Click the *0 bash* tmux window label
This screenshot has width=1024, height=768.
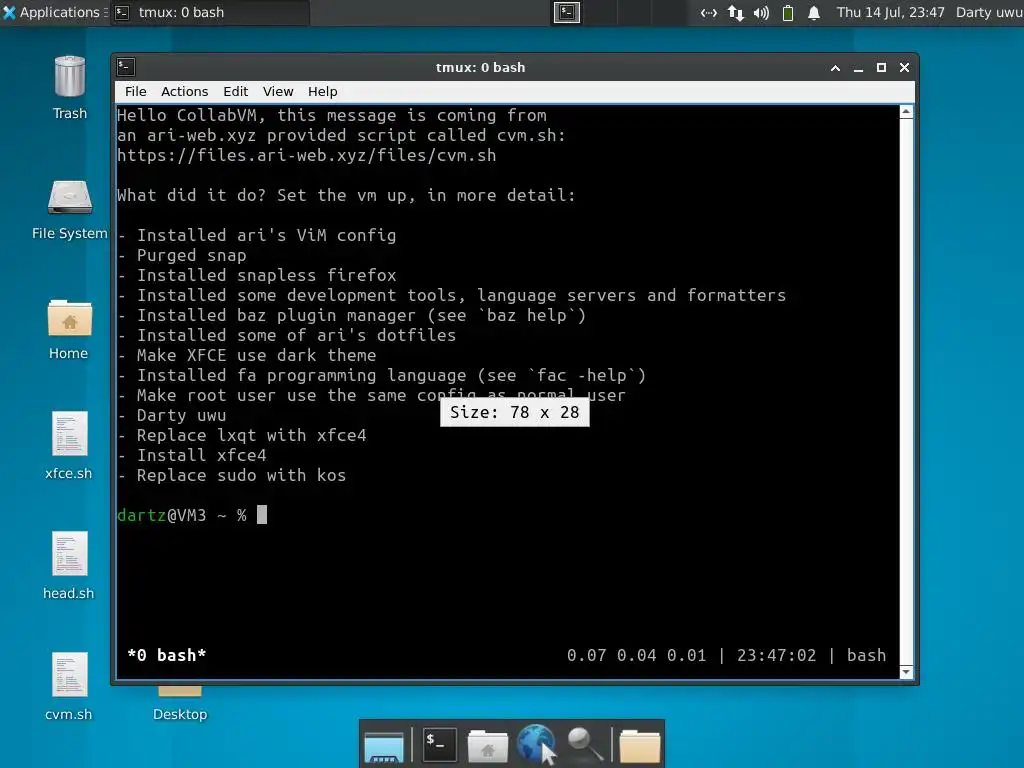(167, 655)
